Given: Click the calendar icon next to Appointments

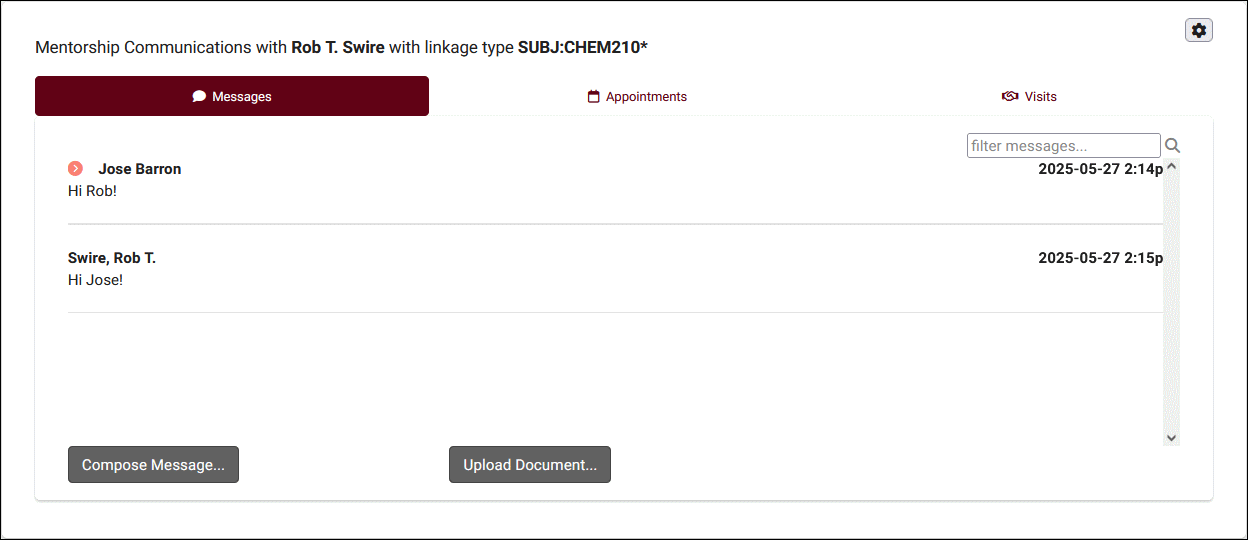Looking at the screenshot, I should click(594, 97).
